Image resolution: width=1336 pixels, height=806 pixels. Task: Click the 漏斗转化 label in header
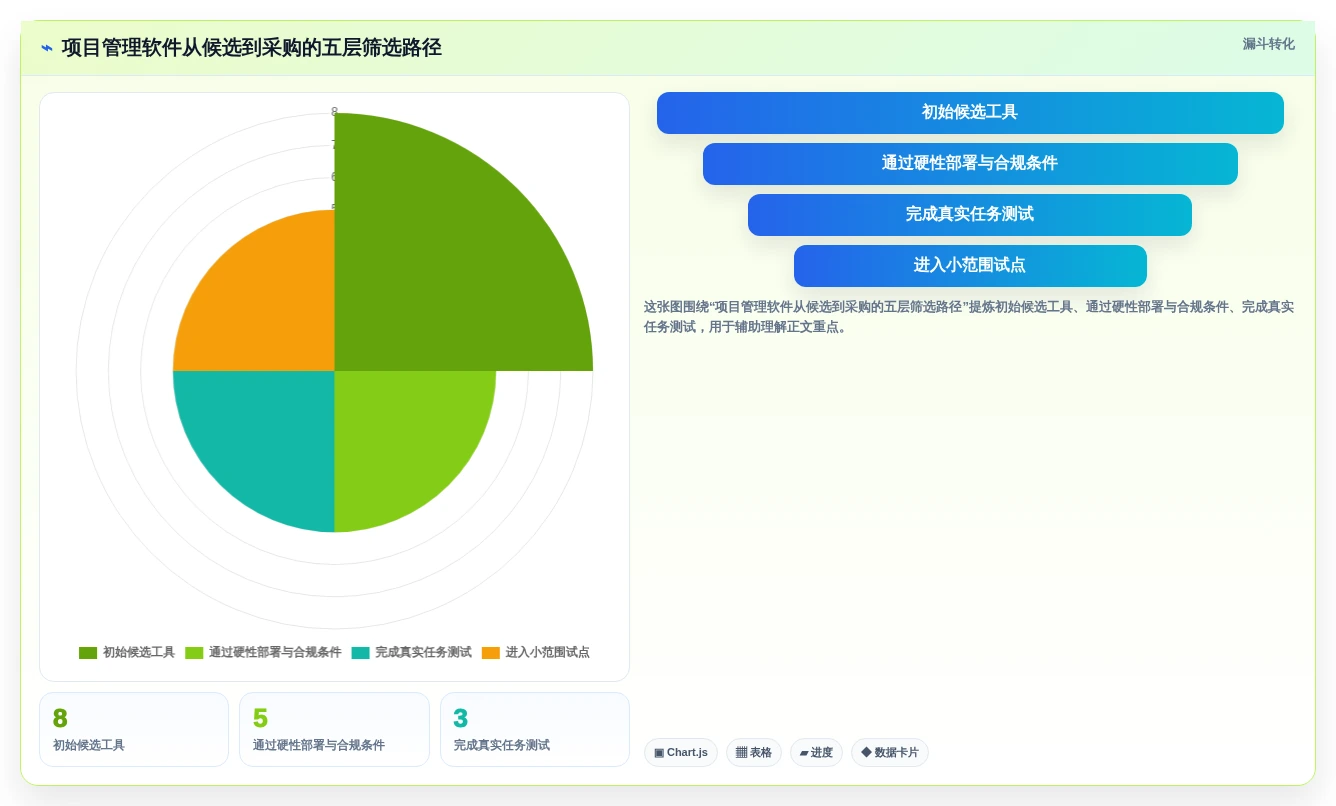pyautogui.click(x=1268, y=44)
